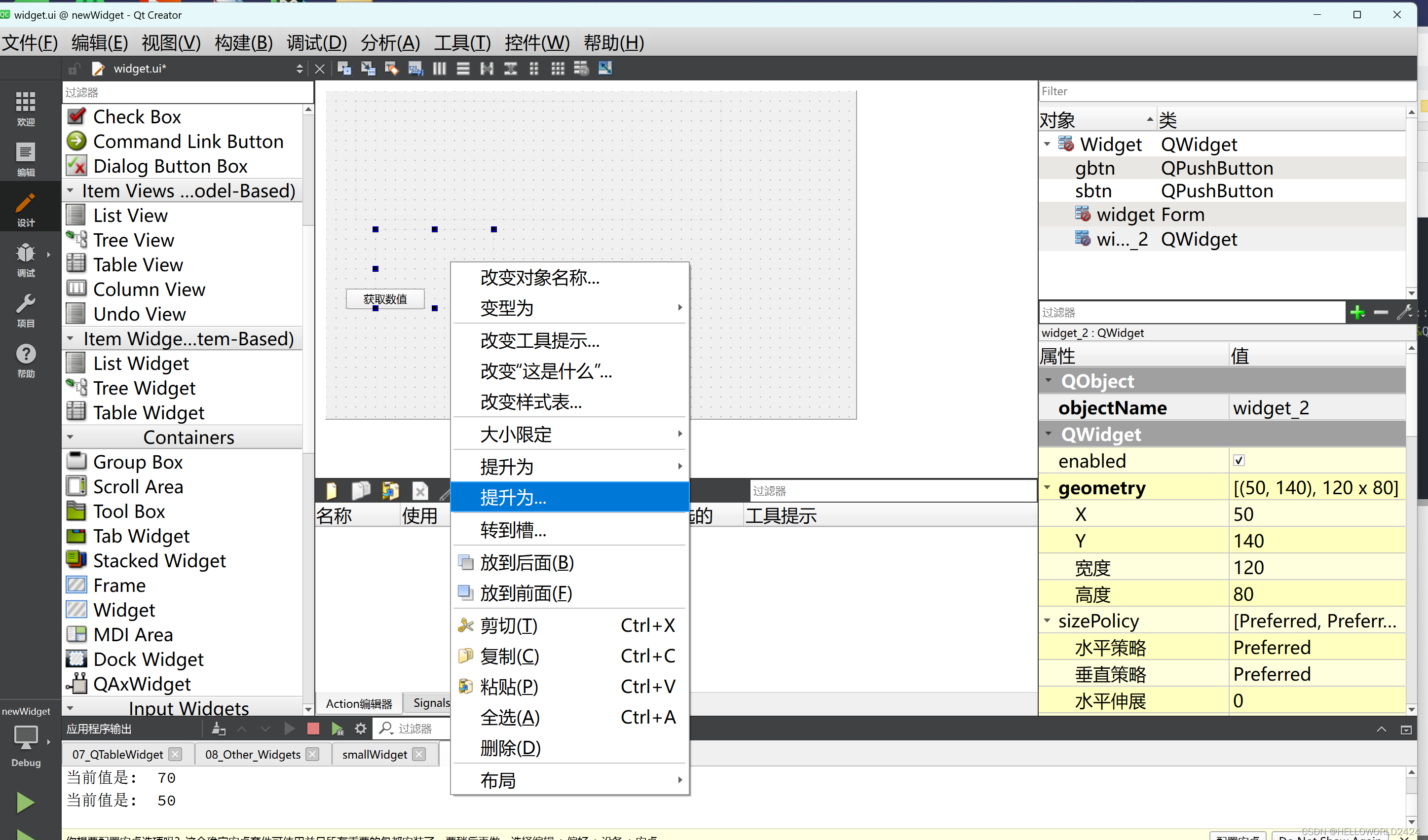Click the property editor wrench icon
1428x840 pixels.
click(1405, 312)
